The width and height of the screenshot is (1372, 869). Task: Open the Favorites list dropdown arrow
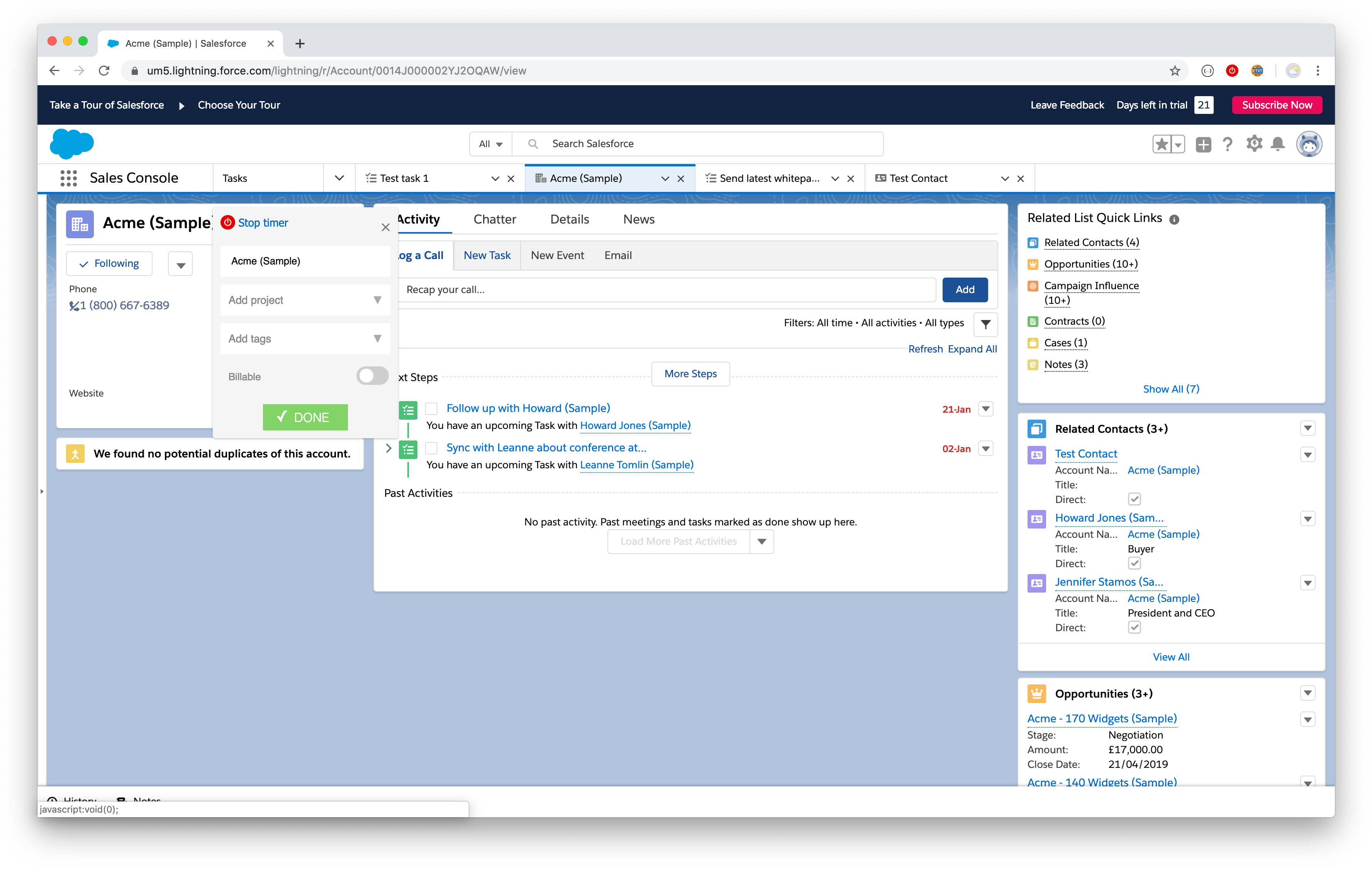[1178, 145]
